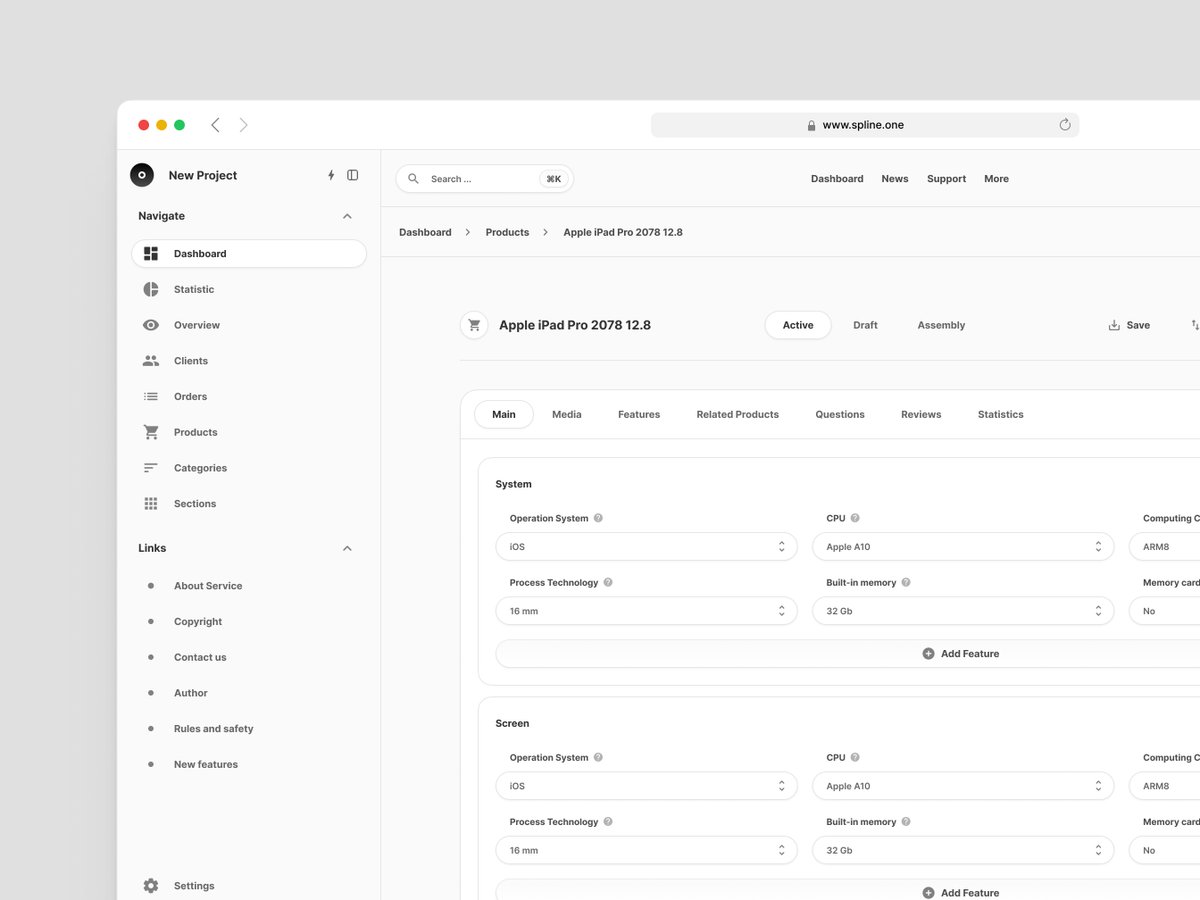Click the Statistic pie chart icon
Screen dimensions: 1200x900
click(151, 289)
